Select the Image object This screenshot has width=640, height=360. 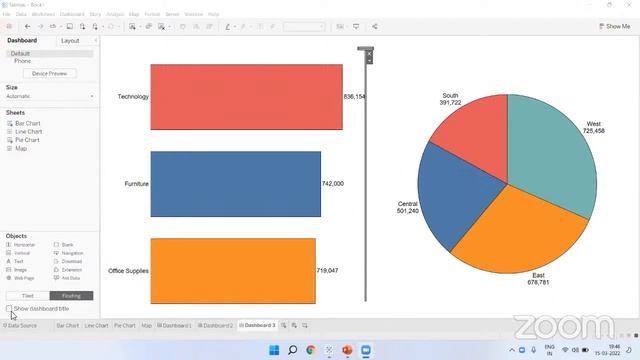(x=17, y=270)
